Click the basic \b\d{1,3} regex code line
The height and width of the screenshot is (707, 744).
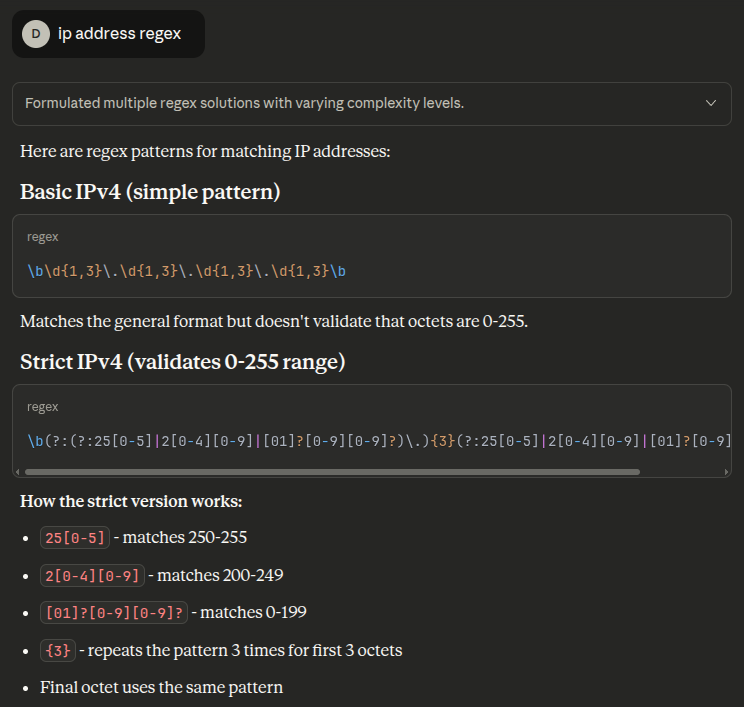tap(187, 271)
